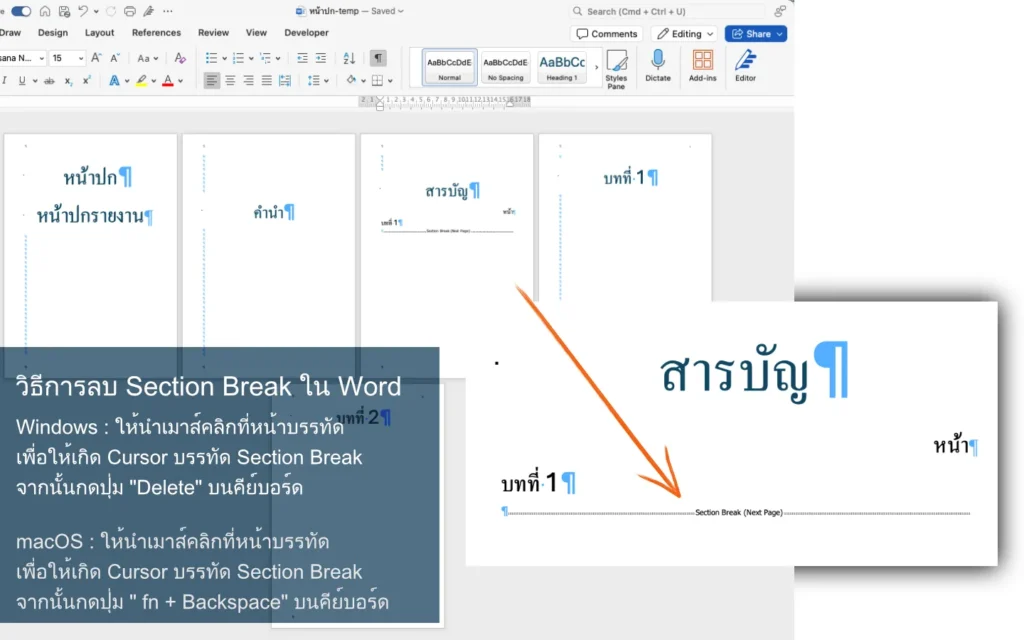The width and height of the screenshot is (1024, 640).
Task: Click the distributed alignment icon
Action: [x=285, y=80]
